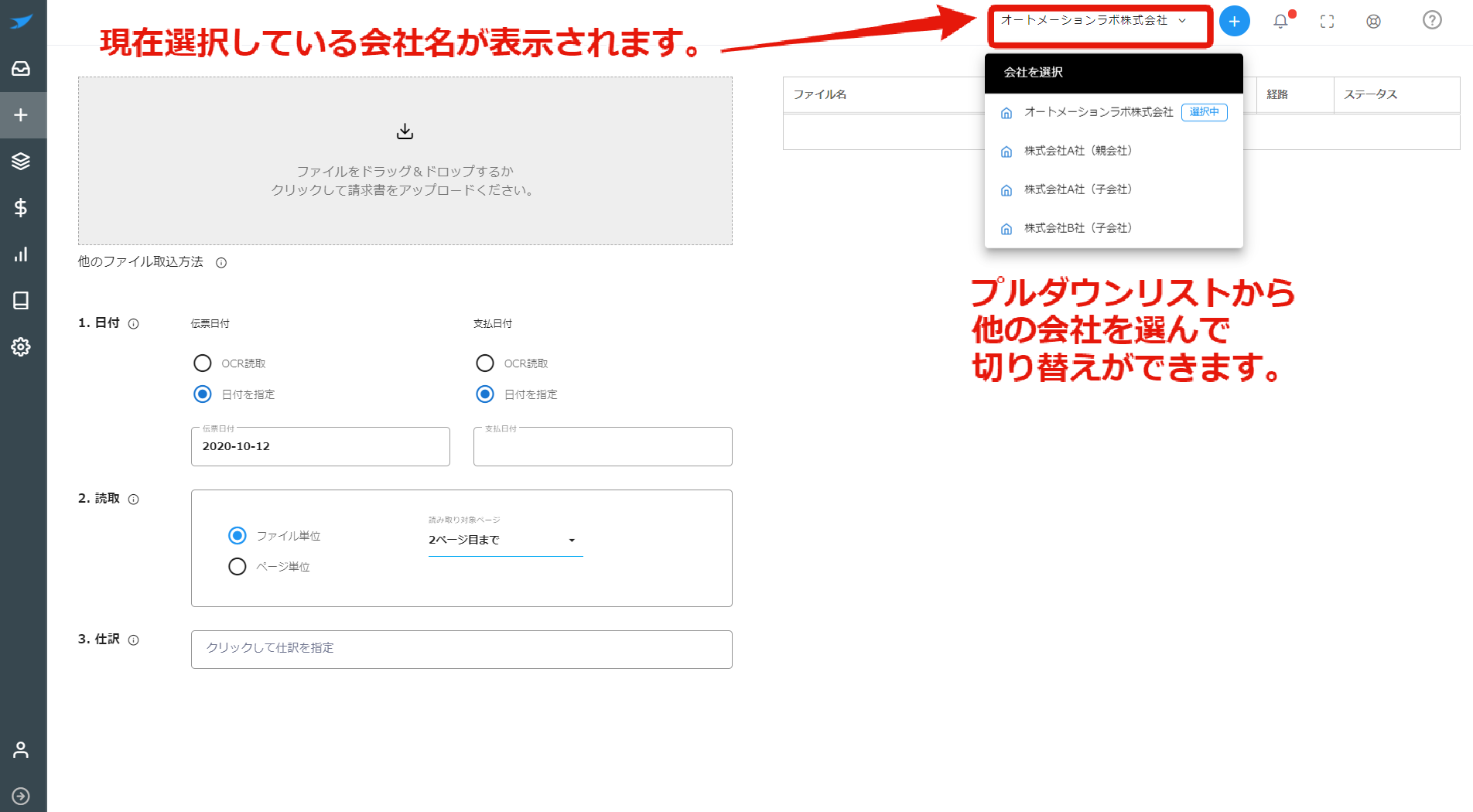Select OCR読取 radio under 支払日付
Image resolution: width=1473 pixels, height=812 pixels.
point(485,363)
